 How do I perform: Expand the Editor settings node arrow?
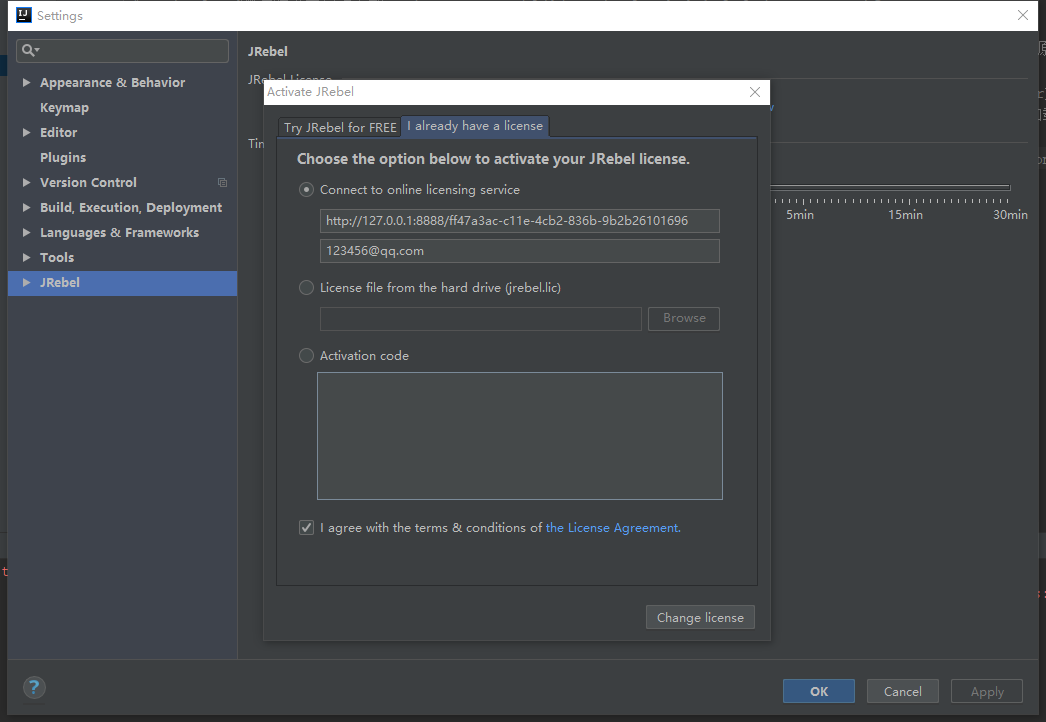coord(26,132)
